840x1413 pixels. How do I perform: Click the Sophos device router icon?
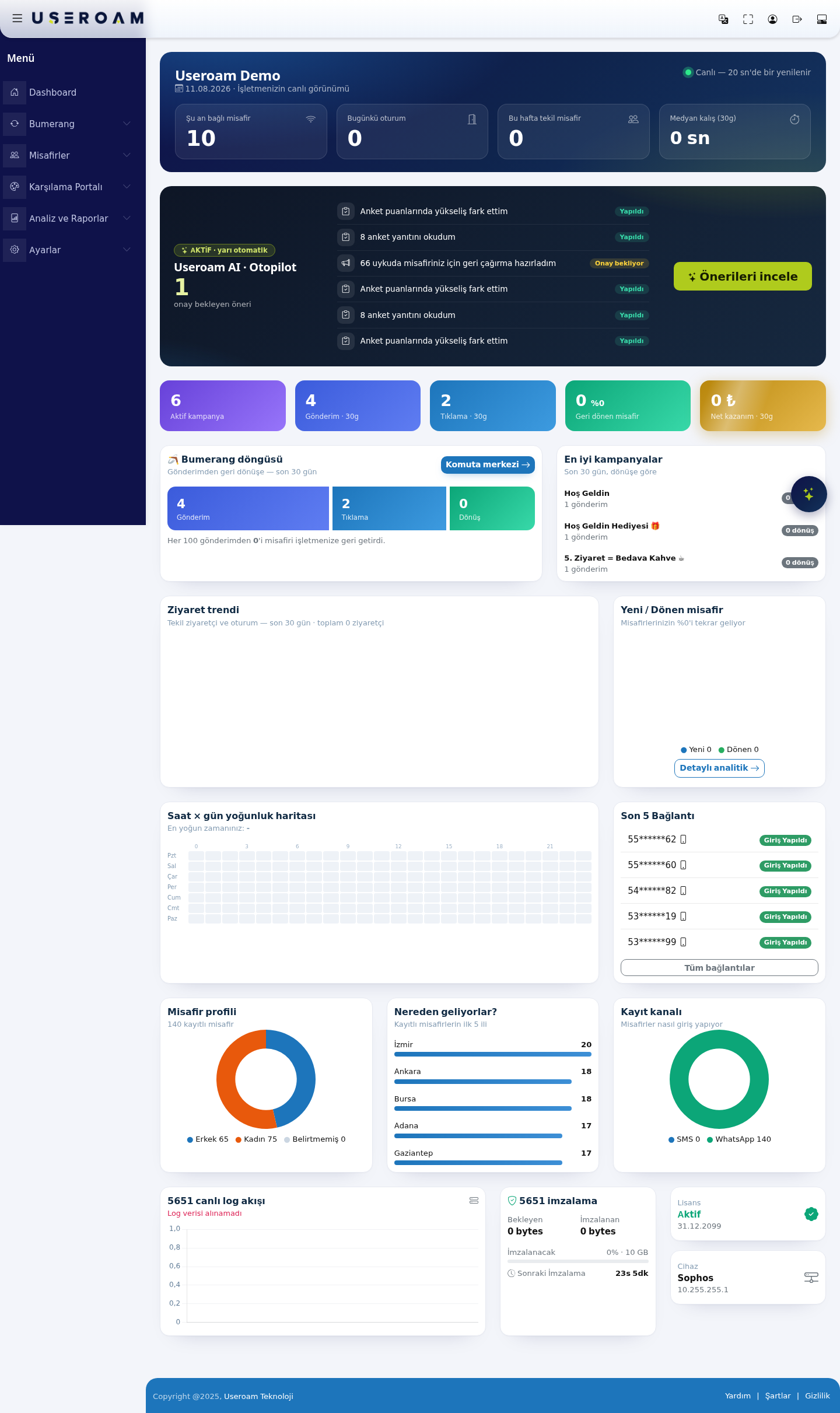point(811,1278)
